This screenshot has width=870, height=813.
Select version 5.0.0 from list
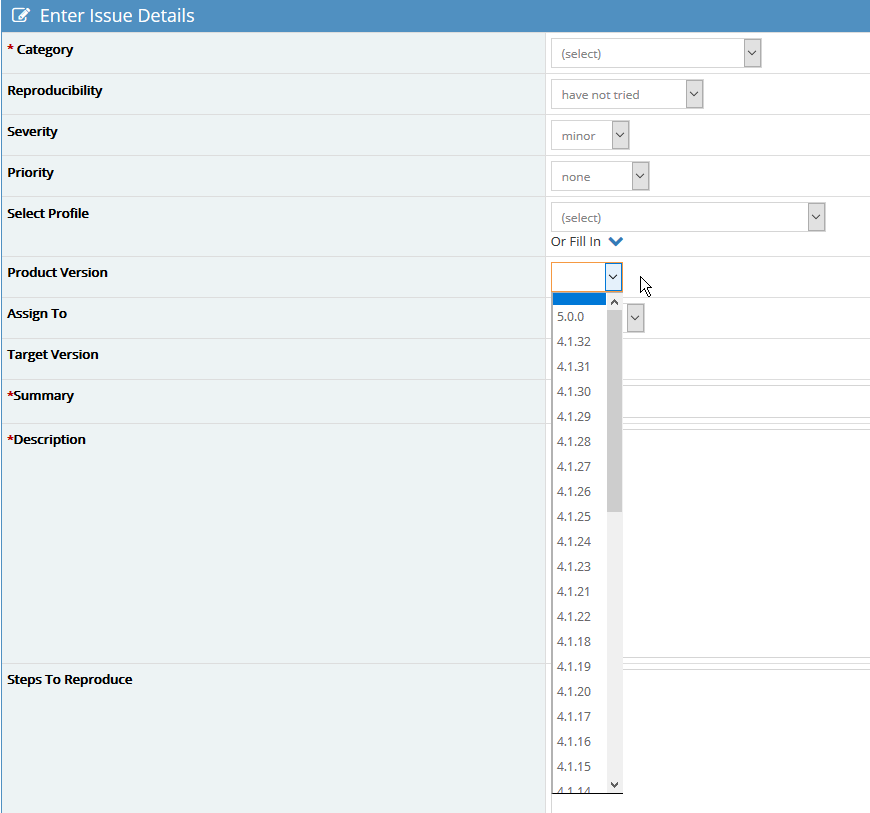571,317
